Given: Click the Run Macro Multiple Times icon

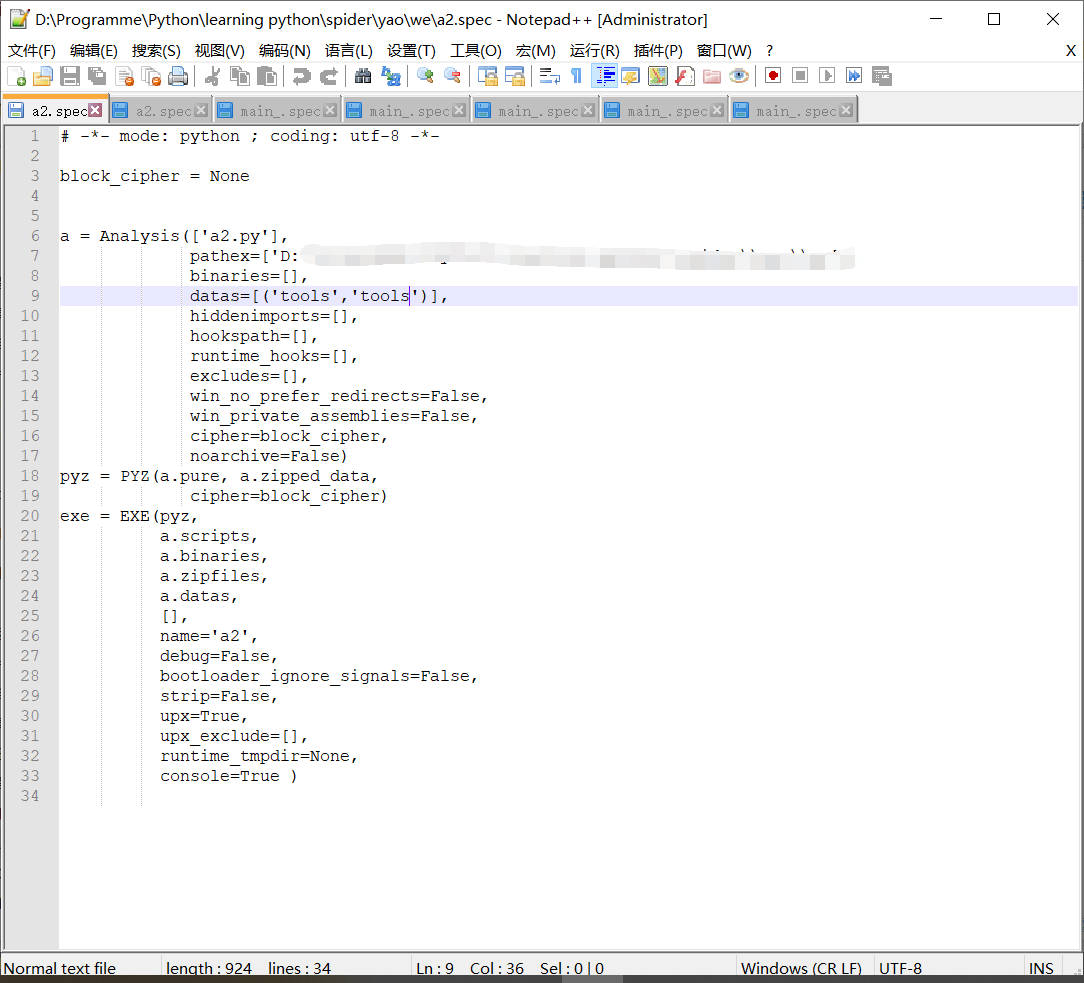Looking at the screenshot, I should tap(854, 76).
